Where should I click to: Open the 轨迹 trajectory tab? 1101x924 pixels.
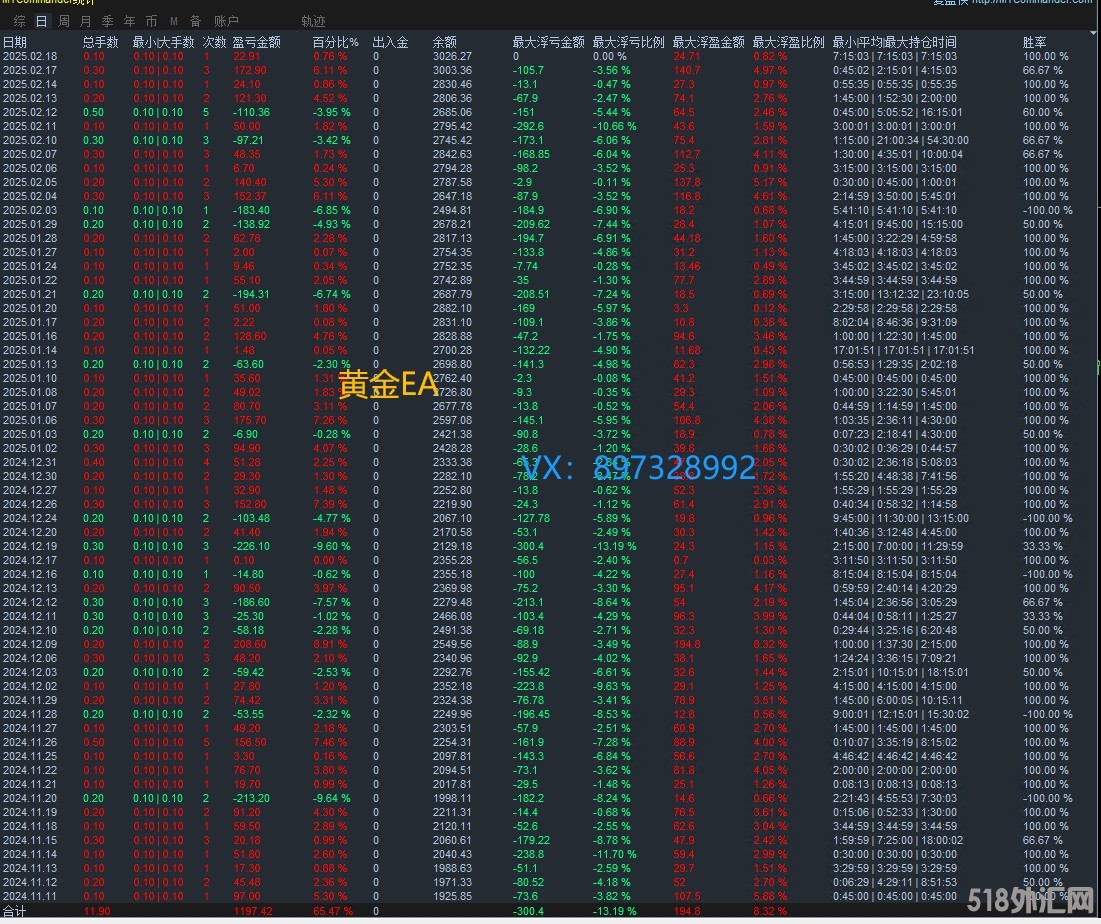point(313,21)
